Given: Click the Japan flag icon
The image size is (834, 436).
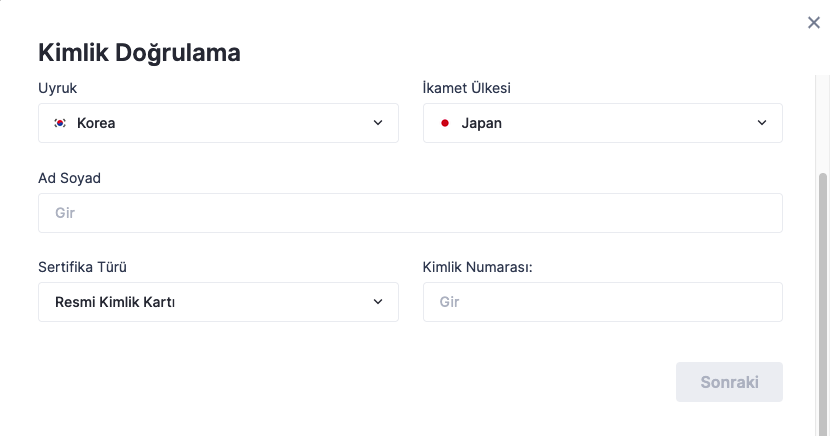Looking at the screenshot, I should 445,123.
